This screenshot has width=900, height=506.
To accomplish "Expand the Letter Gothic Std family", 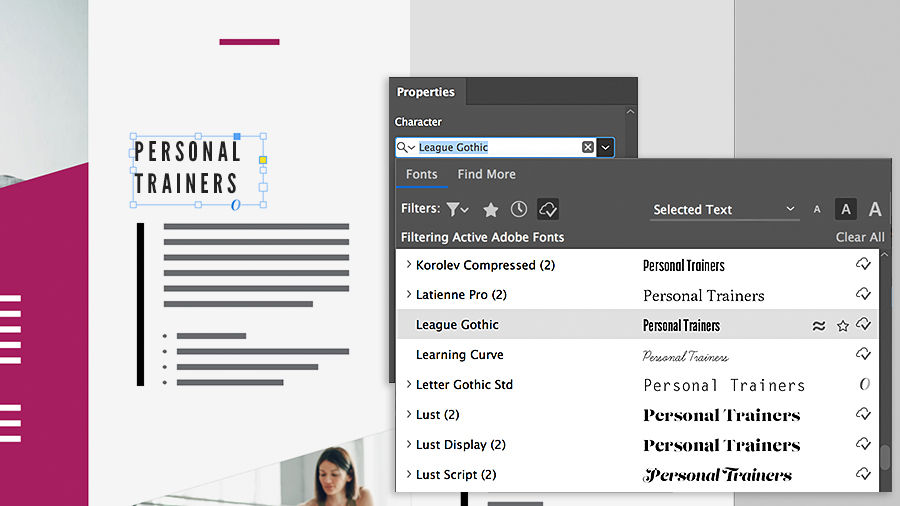I will pyautogui.click(x=409, y=384).
